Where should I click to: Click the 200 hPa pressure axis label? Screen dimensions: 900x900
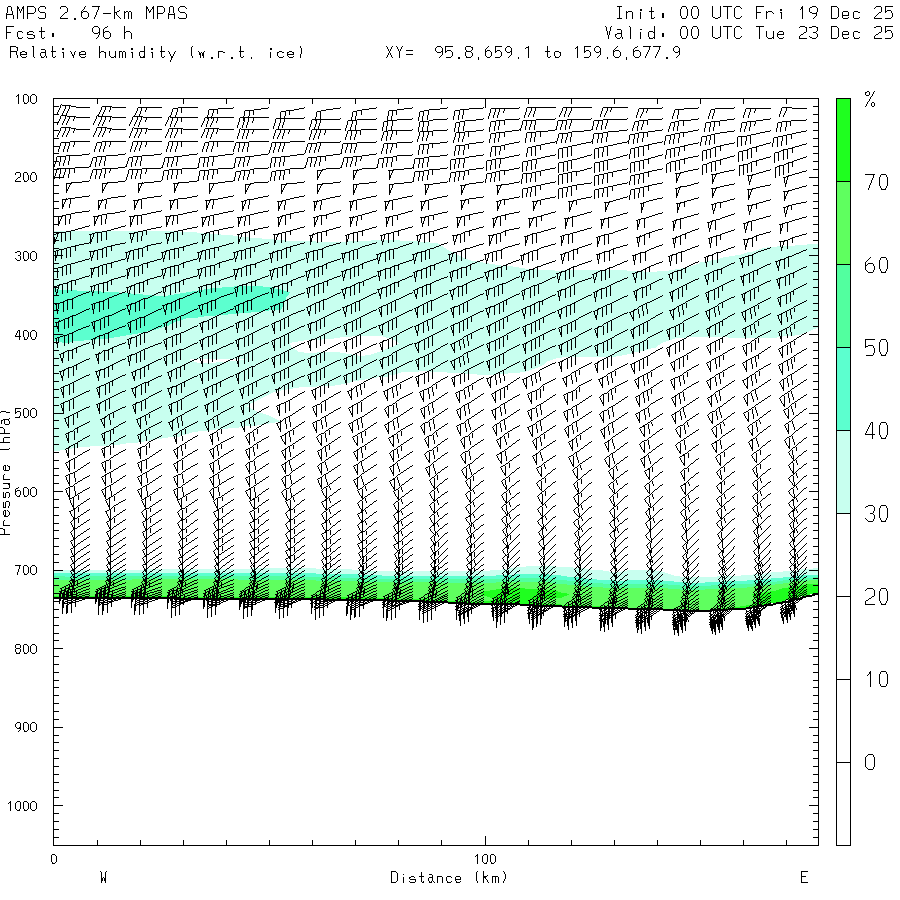[26, 177]
